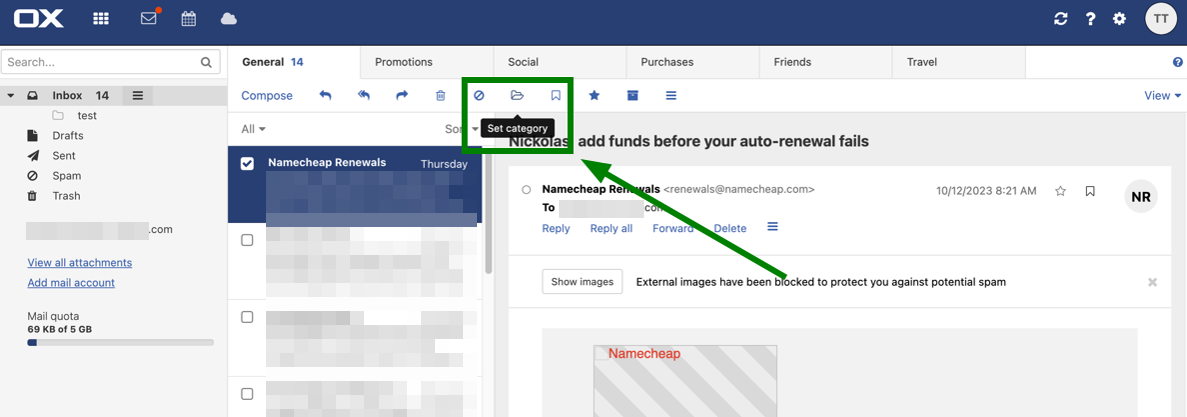Click the NR sender avatar
Viewport: 1187px width, 417px height.
pos(1141,197)
